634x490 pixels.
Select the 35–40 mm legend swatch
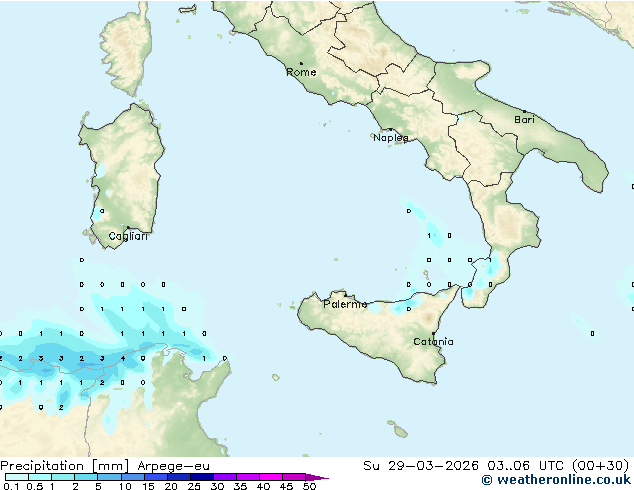pyautogui.click(x=247, y=477)
